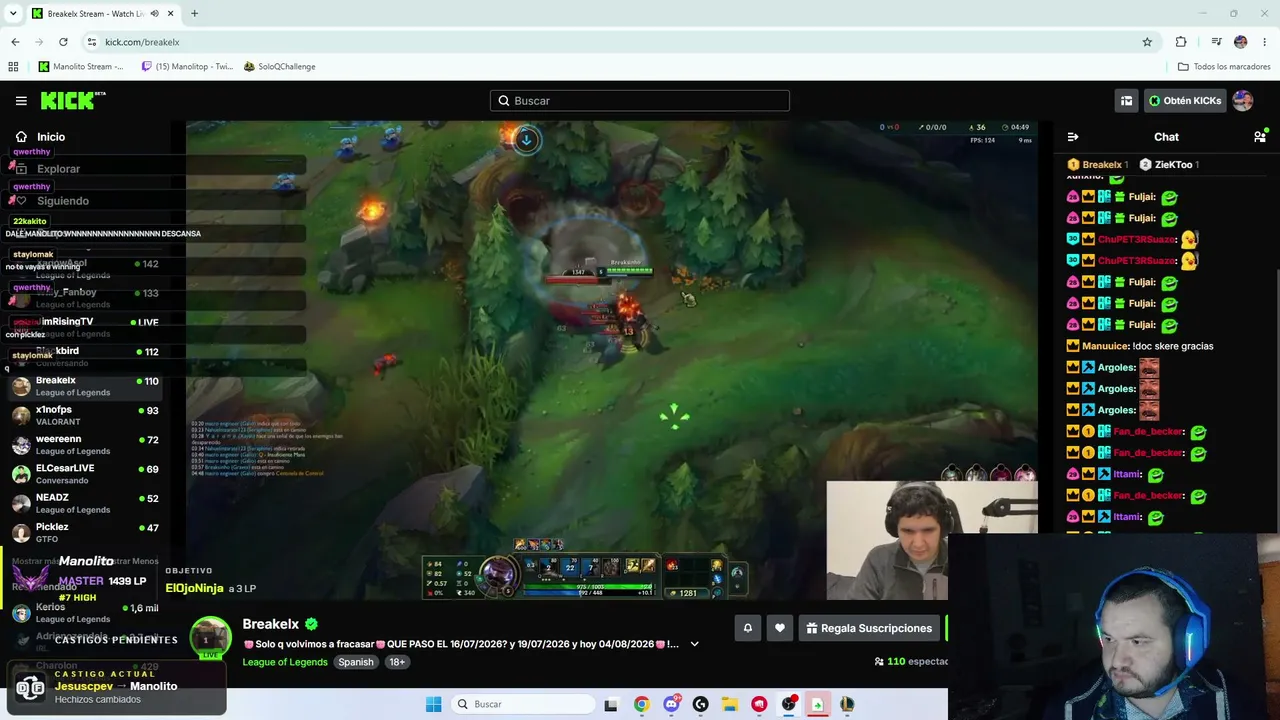Open SoloQChallenge bookmark

[280, 67]
